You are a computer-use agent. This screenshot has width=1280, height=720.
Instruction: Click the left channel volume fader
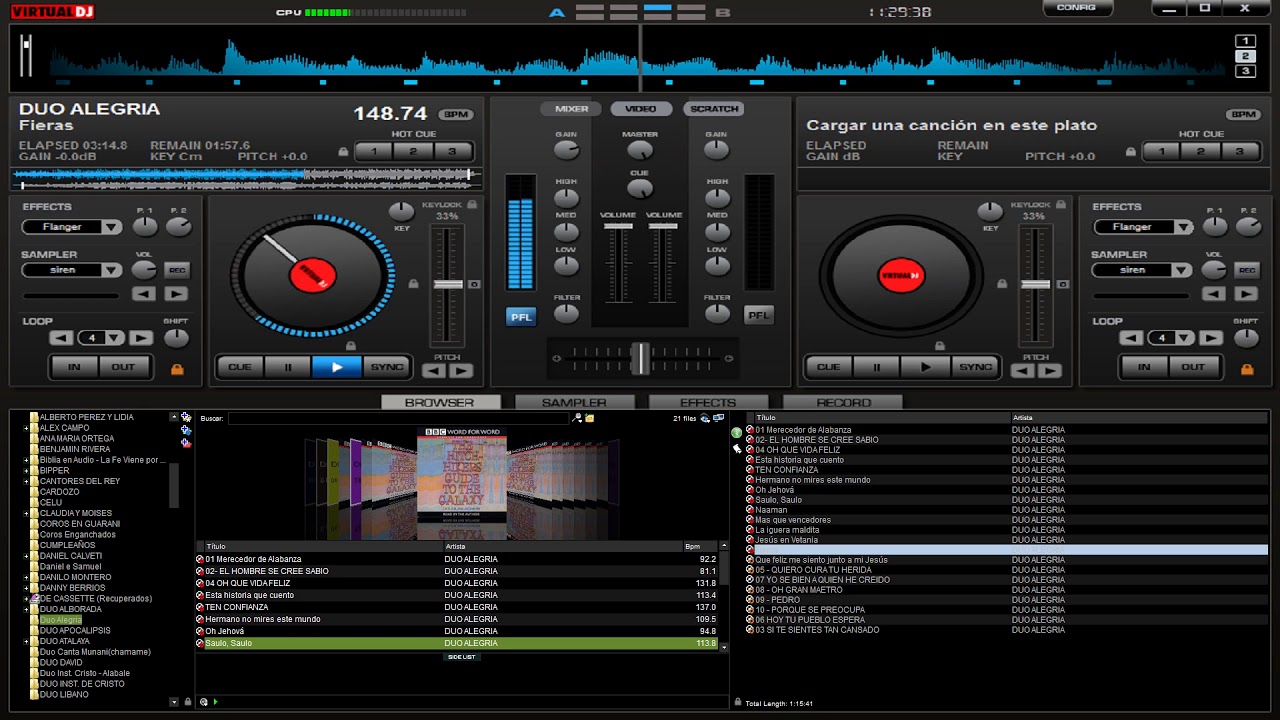tap(618, 226)
